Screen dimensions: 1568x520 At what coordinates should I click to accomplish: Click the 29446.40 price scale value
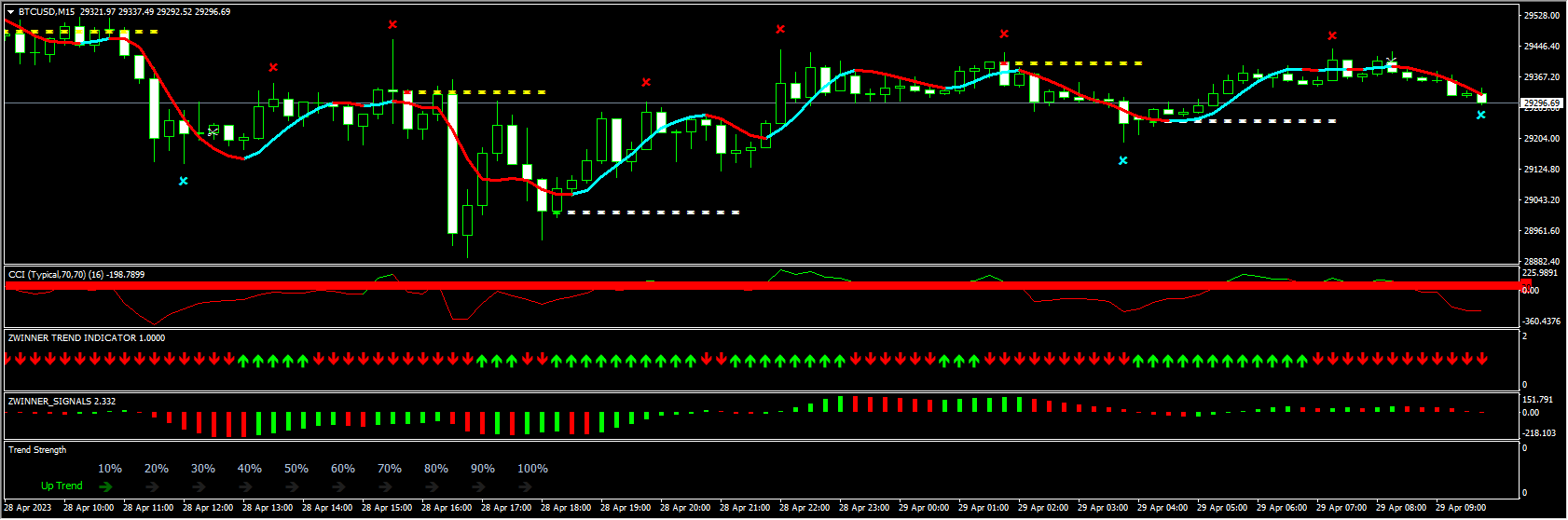(1542, 47)
